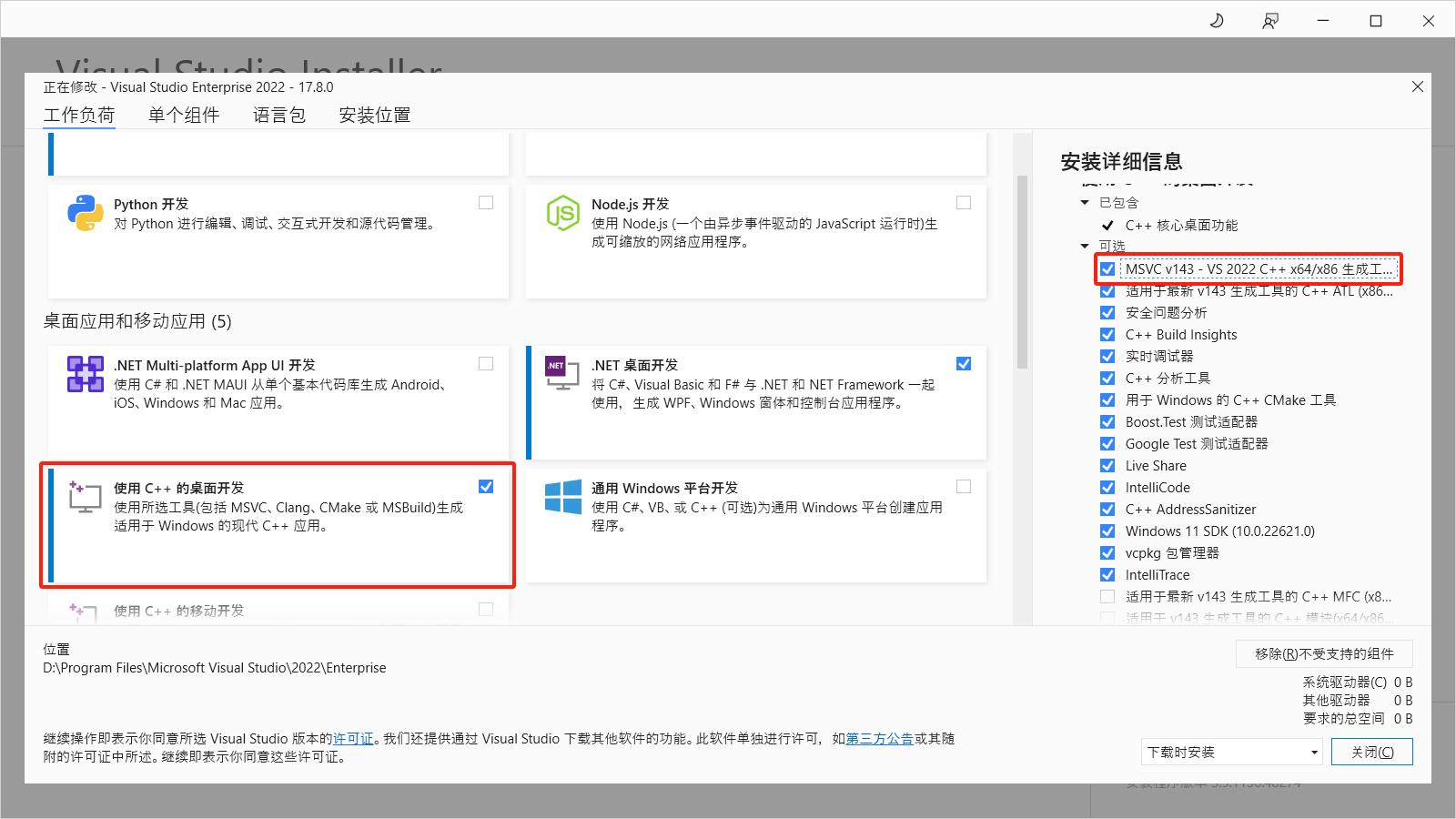
Task: Open the feedback icon in title bar
Action: click(1270, 20)
